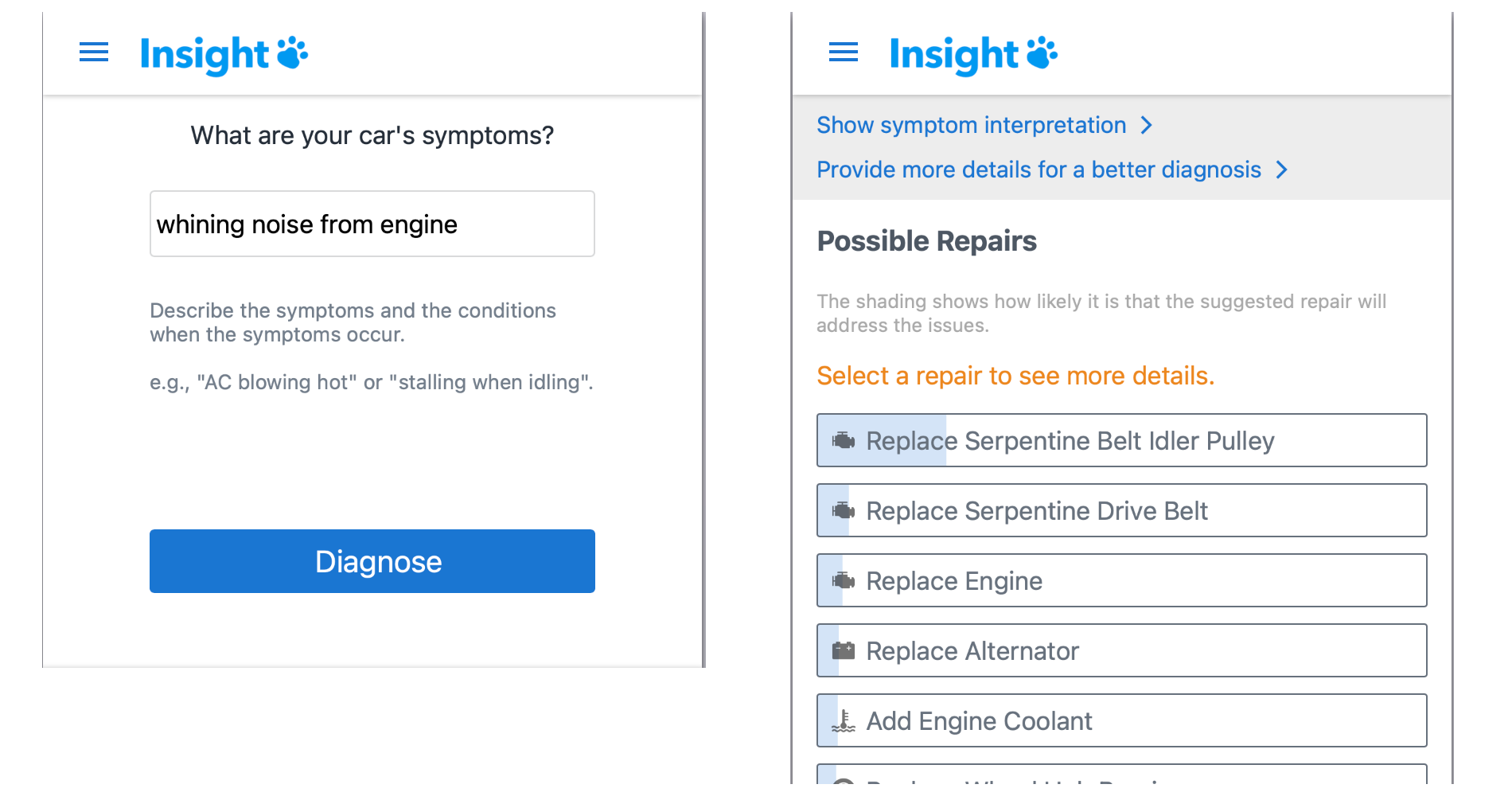This screenshot has height=796, width=1512.
Task: Click the Insight paw logo in the left panel
Action: click(224, 54)
